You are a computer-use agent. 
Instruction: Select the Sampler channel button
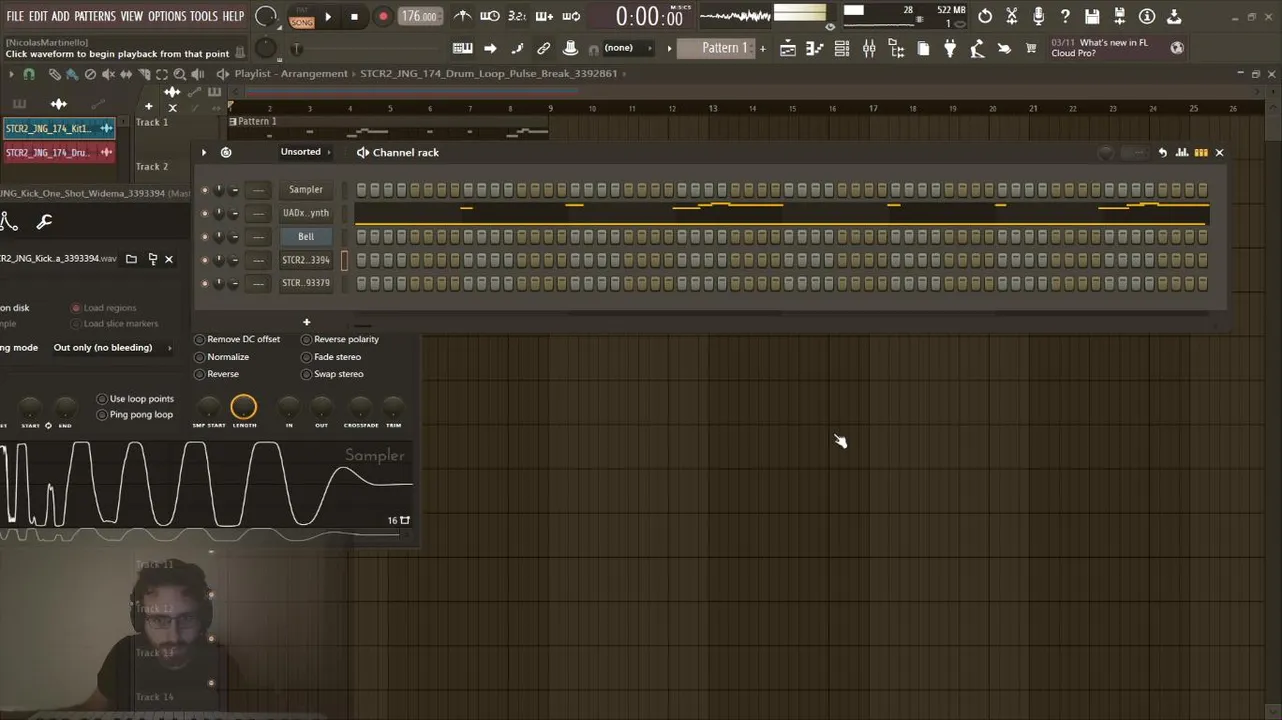[306, 189]
